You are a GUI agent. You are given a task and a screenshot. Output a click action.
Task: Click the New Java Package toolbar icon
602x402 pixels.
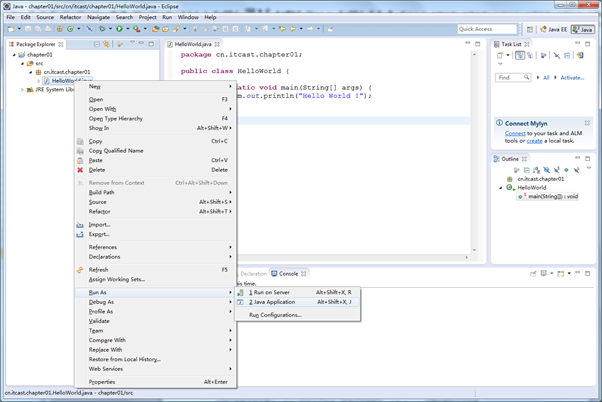pos(60,29)
